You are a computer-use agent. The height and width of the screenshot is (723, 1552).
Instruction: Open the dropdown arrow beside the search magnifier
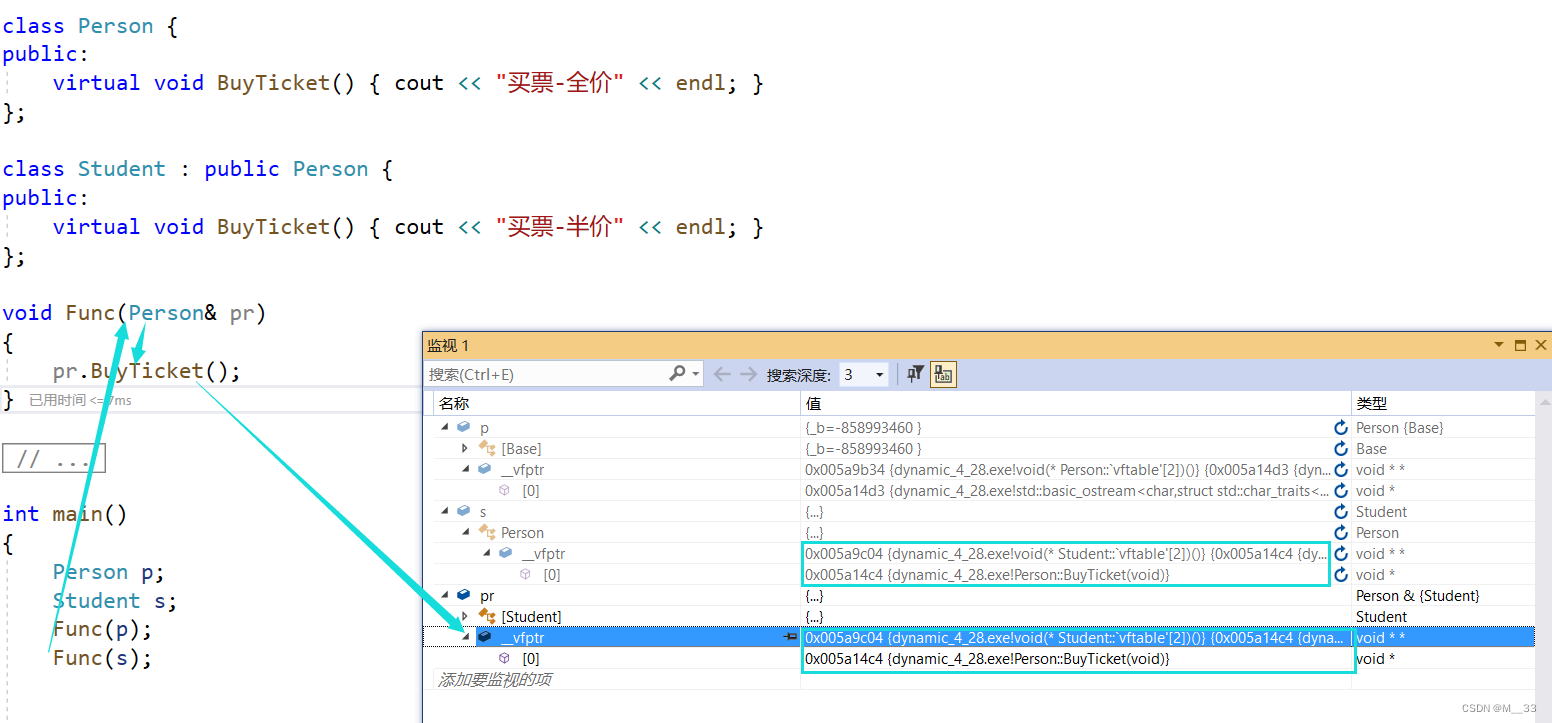(695, 374)
